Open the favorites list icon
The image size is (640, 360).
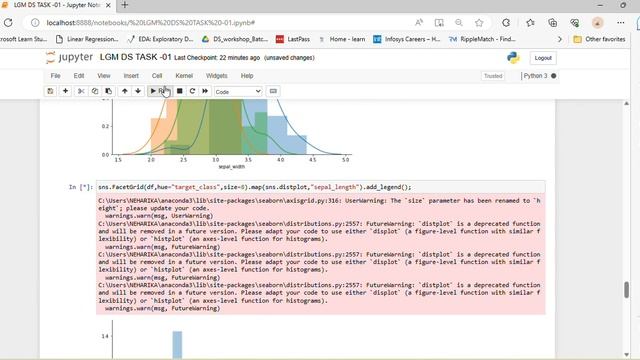(530, 23)
